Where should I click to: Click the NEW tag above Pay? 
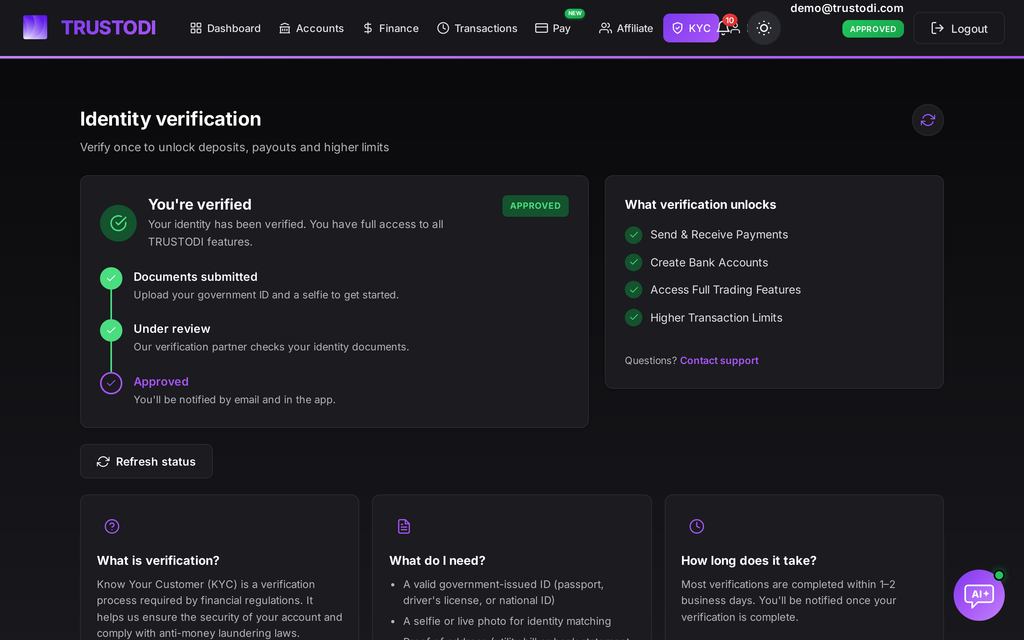575,13
